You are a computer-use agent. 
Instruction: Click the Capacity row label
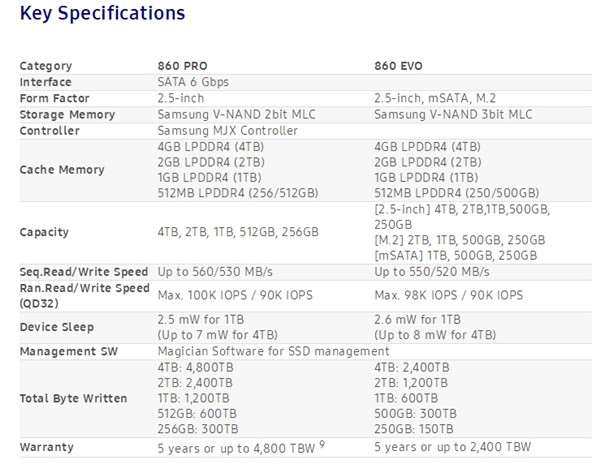(x=44, y=232)
